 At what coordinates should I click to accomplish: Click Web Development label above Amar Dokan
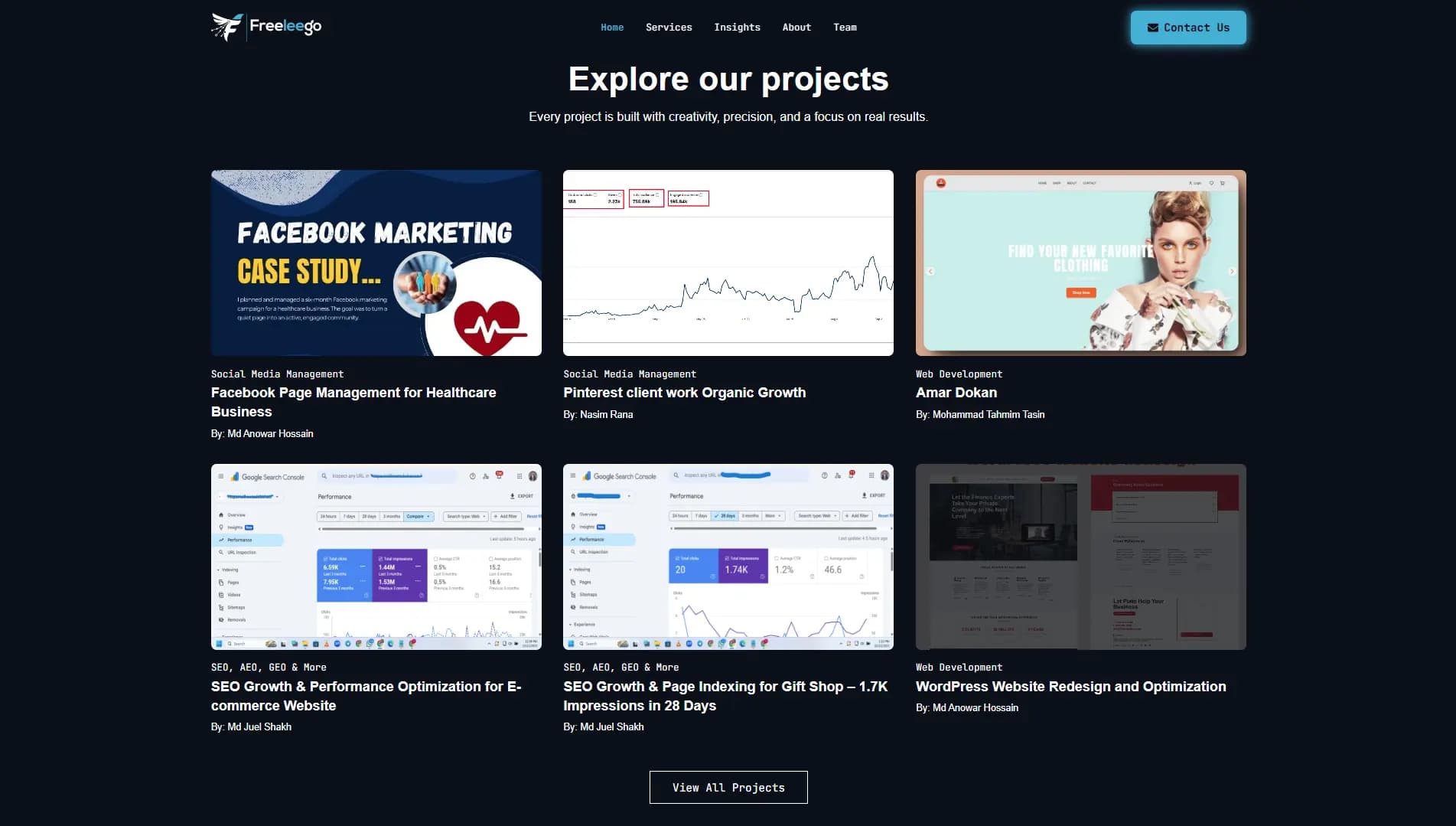[959, 374]
